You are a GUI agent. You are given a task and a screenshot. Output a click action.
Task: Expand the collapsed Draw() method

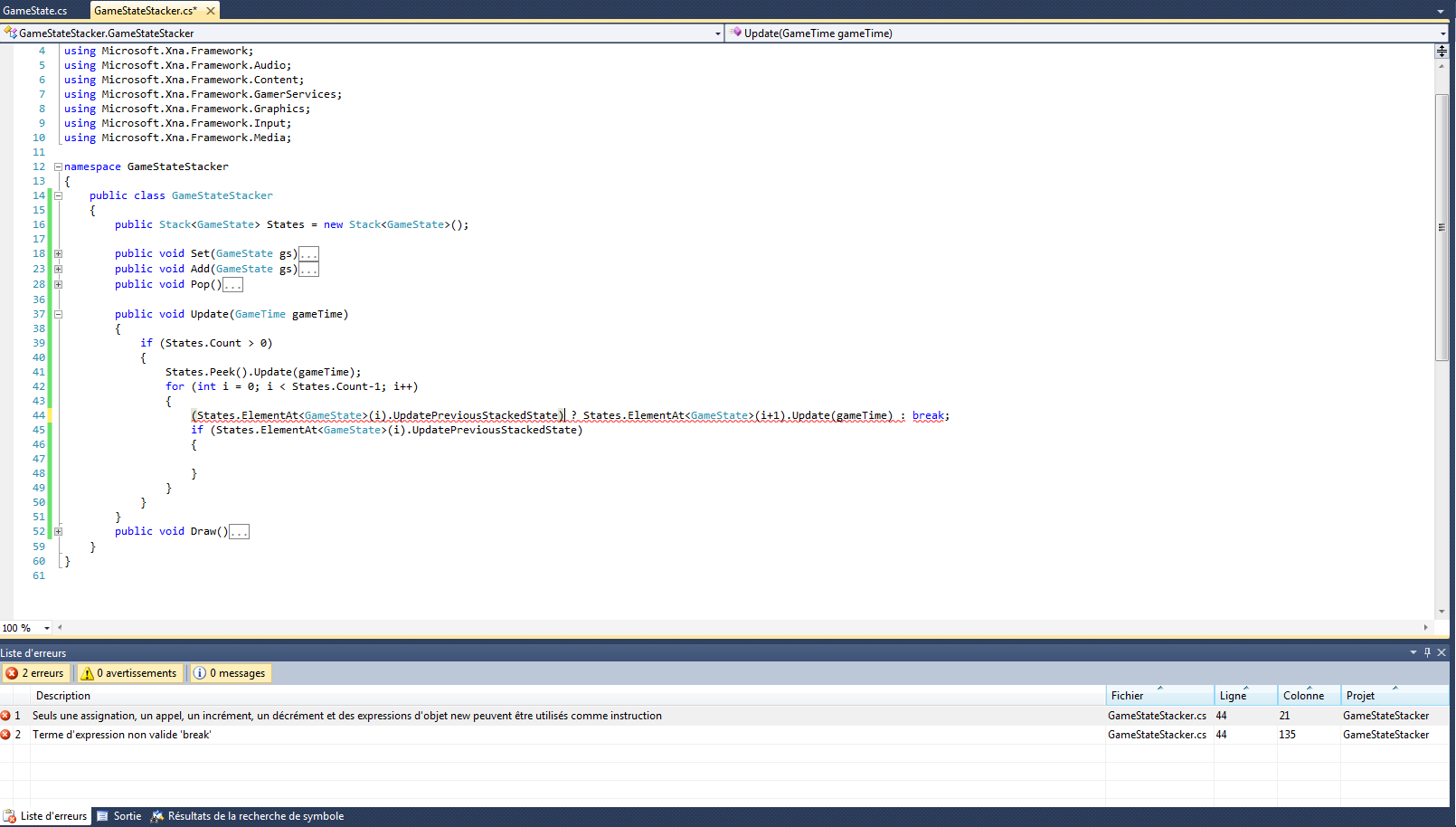click(x=58, y=531)
